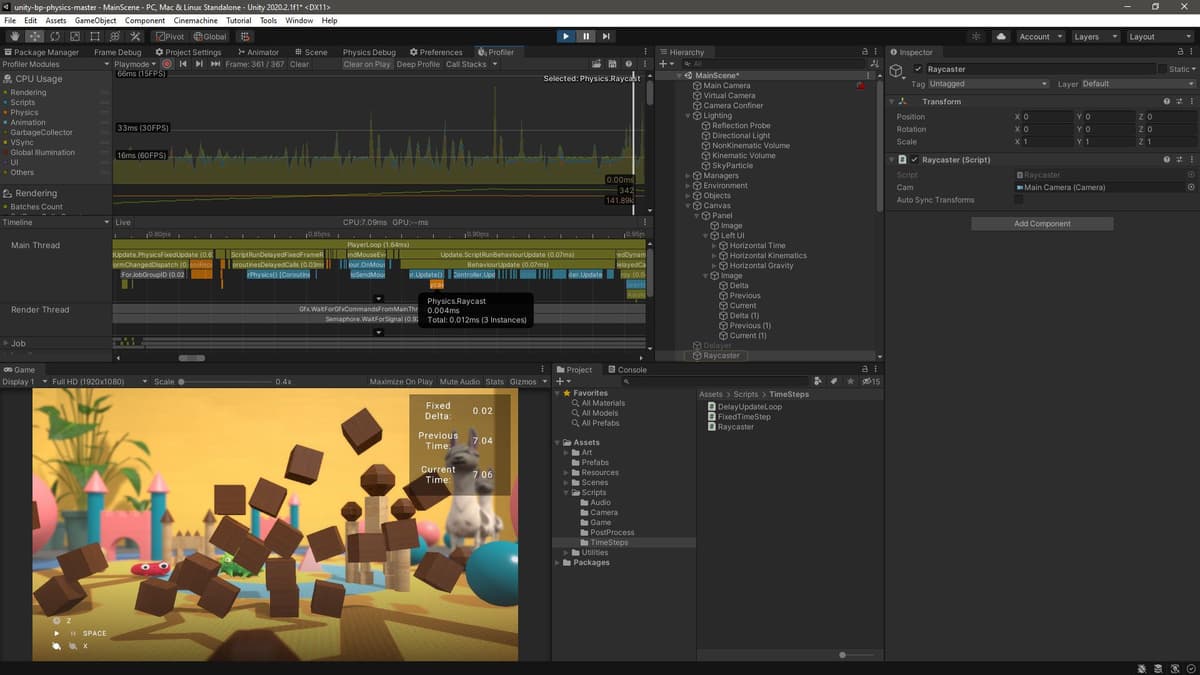Click the record button in Profiler controls

coord(168,63)
